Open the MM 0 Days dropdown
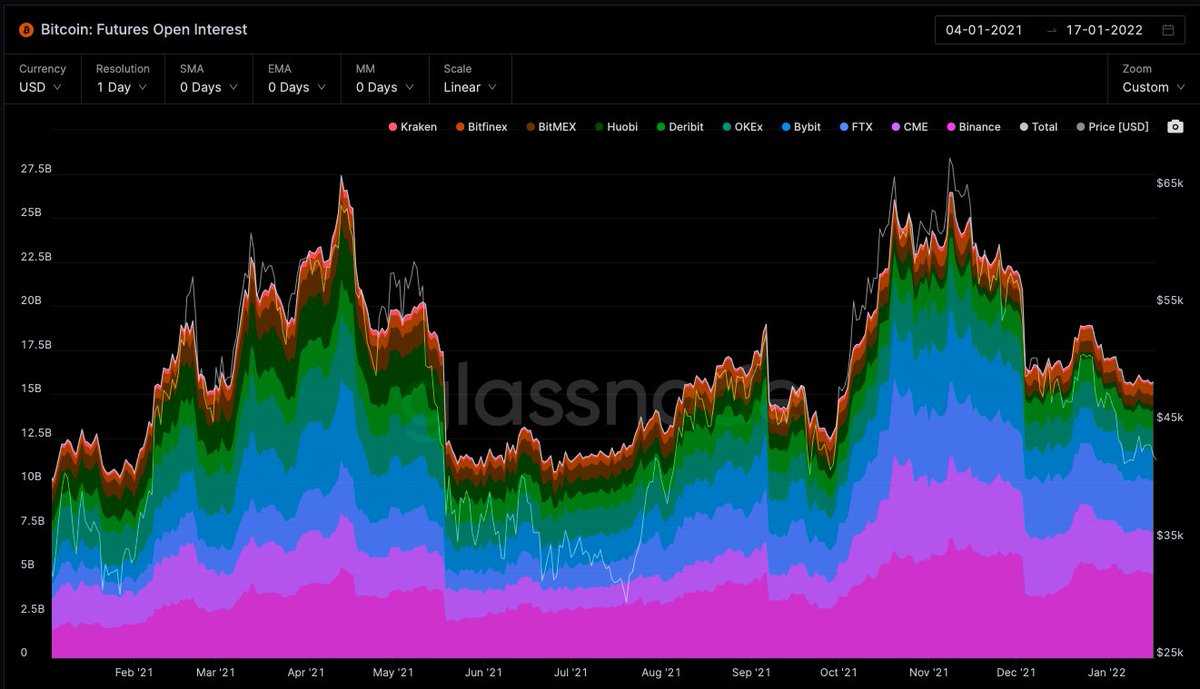The height and width of the screenshot is (689, 1200). [385, 79]
